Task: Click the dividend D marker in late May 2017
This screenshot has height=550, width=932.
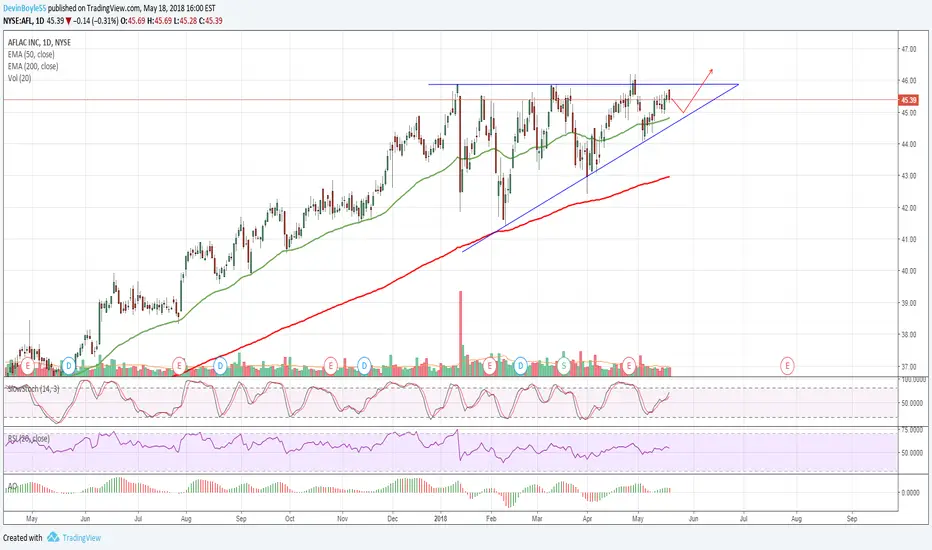Action: 68,366
